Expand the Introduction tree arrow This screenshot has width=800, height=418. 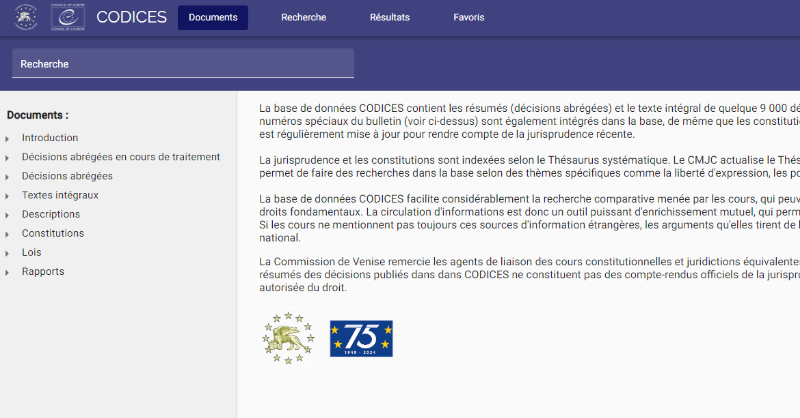coord(7,139)
